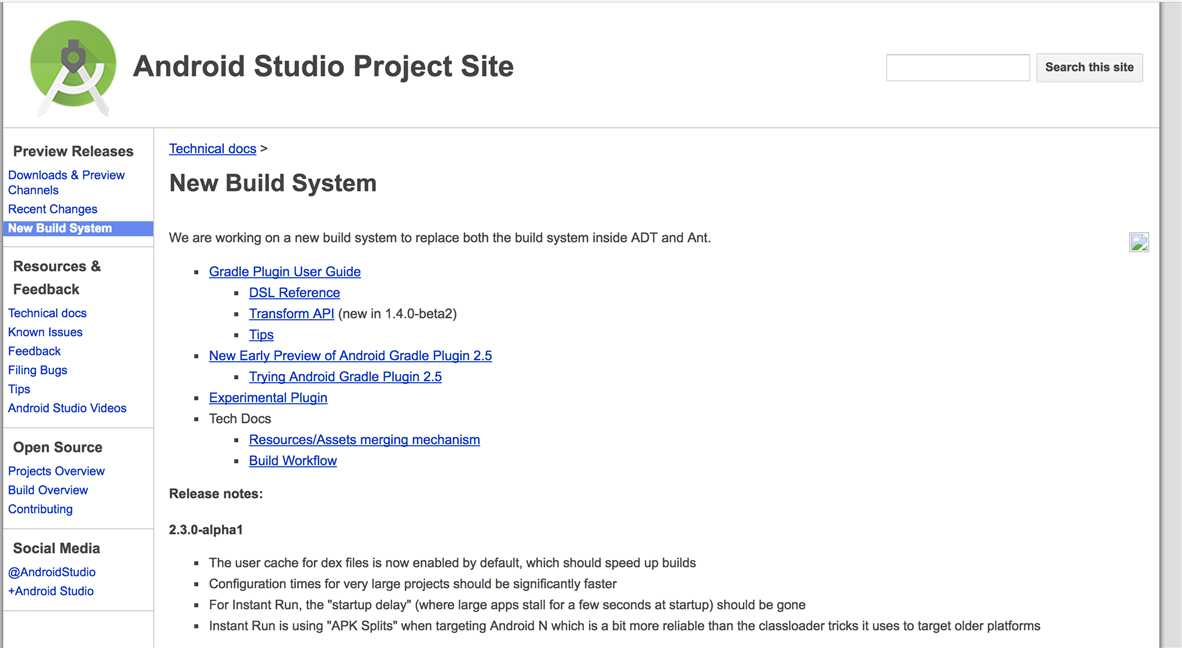Image resolution: width=1182 pixels, height=648 pixels.
Task: Open Experimental Plugin link
Action: [x=268, y=398]
